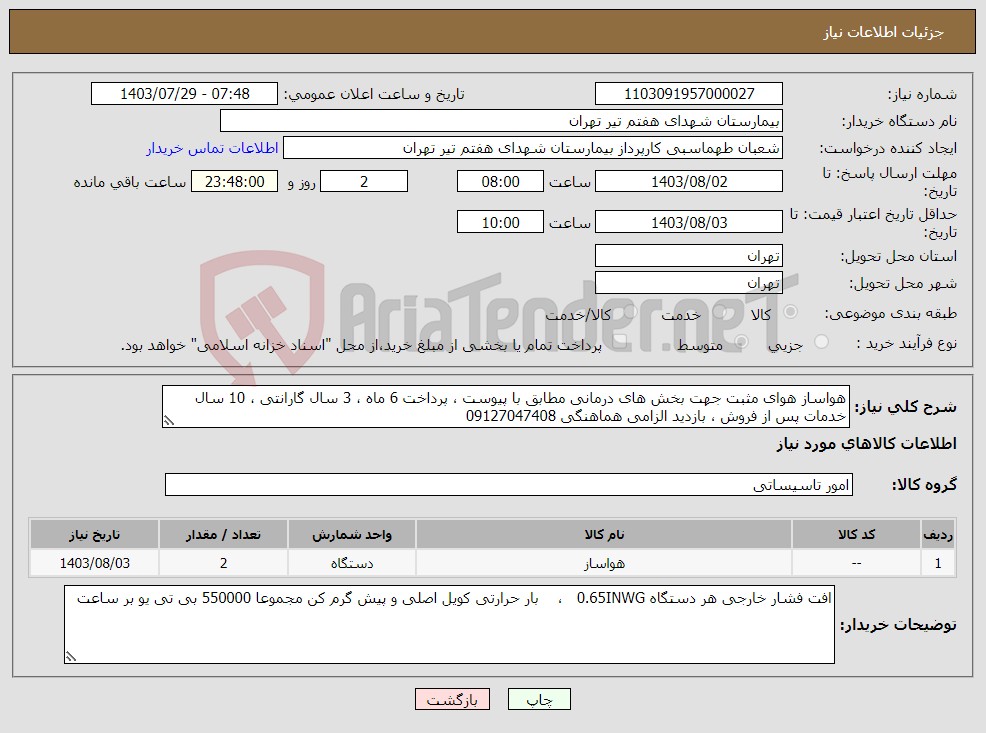
Task: Click the ردیف column header
Action: pos(938,534)
